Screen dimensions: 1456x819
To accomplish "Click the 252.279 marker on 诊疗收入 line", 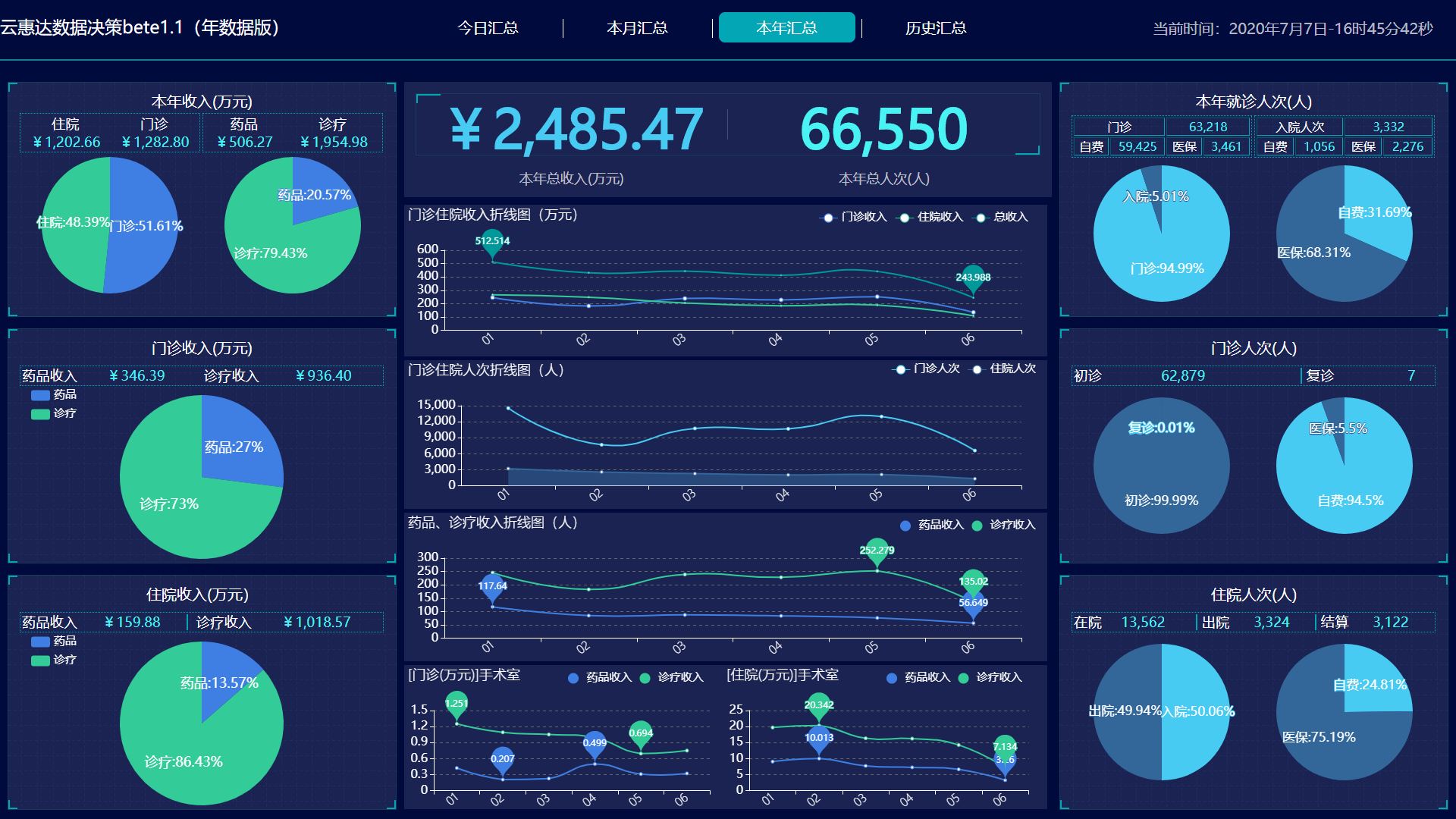I will 877,551.
